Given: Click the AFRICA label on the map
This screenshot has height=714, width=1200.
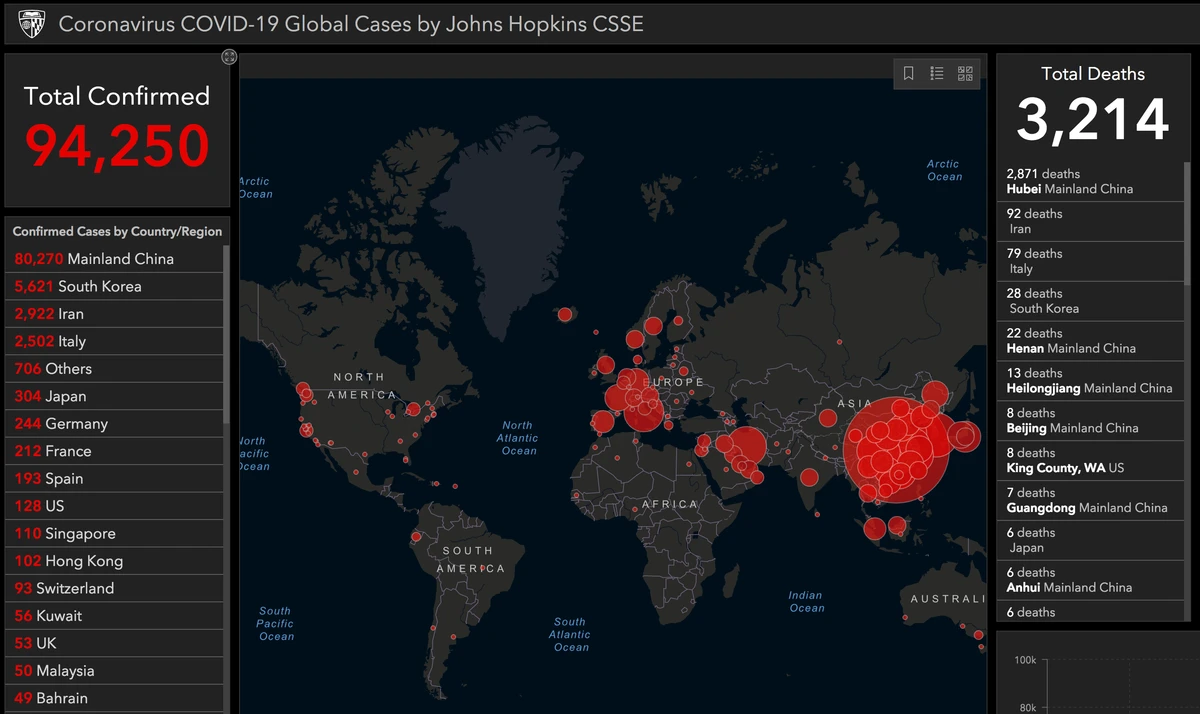Looking at the screenshot, I should click(669, 504).
